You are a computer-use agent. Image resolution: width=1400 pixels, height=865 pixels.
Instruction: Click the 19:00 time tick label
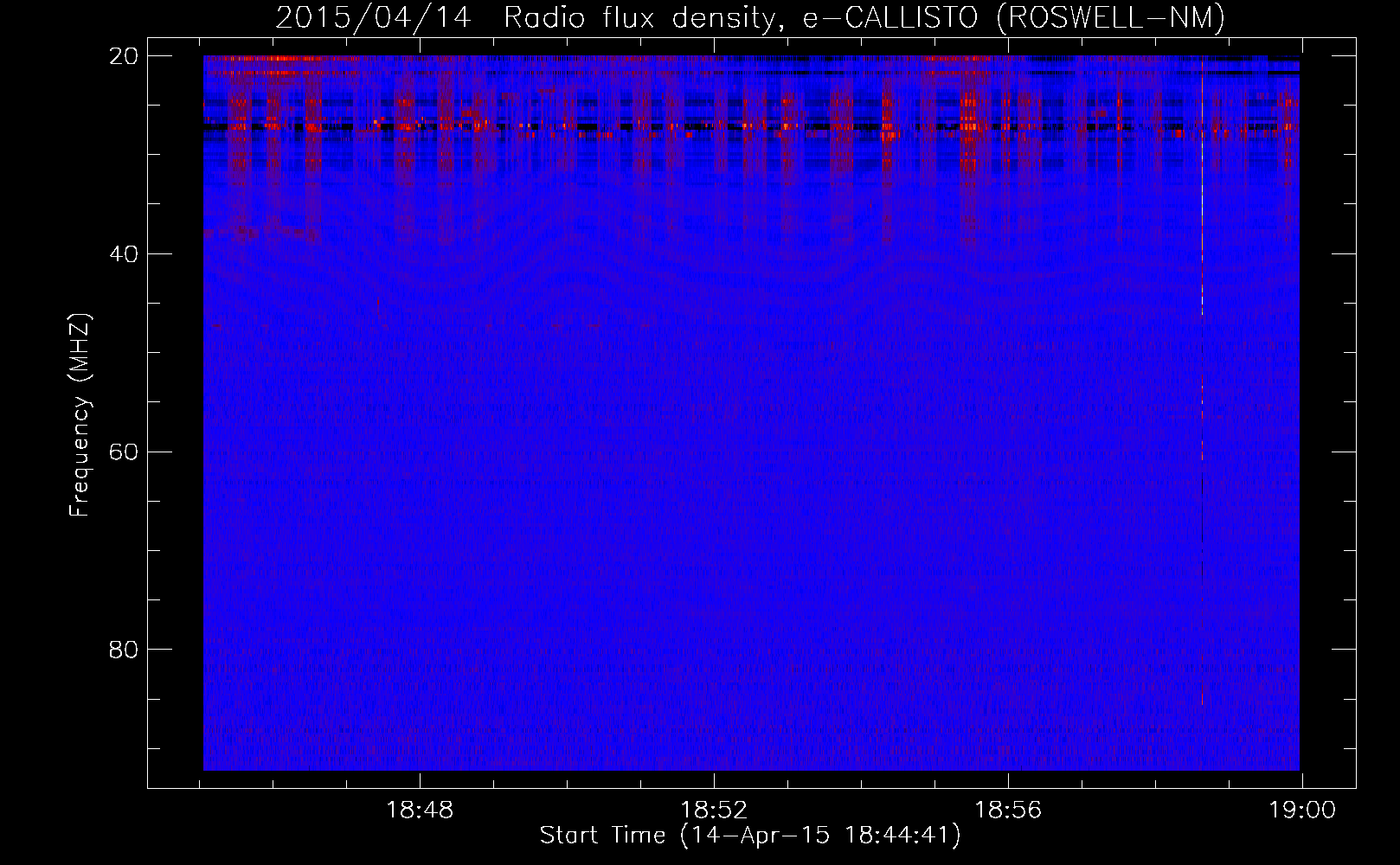[x=1302, y=811]
